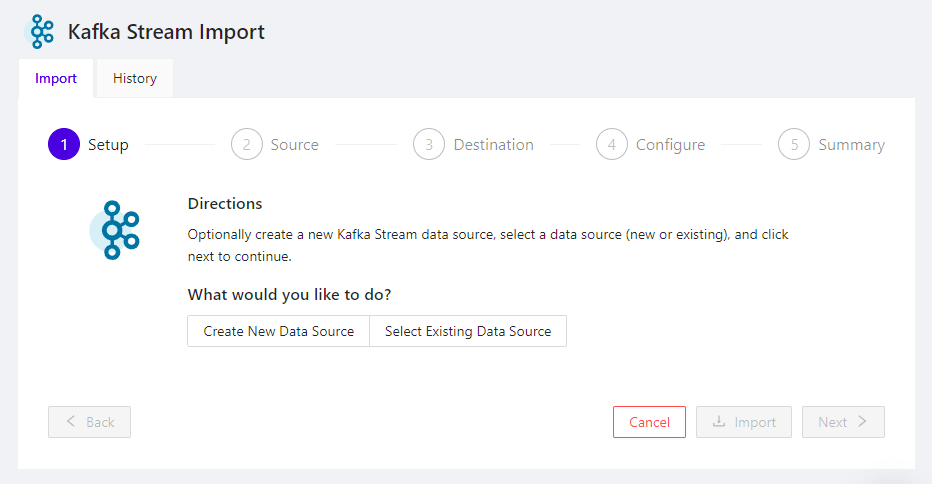Select step 4 Configure circle

[x=612, y=145]
